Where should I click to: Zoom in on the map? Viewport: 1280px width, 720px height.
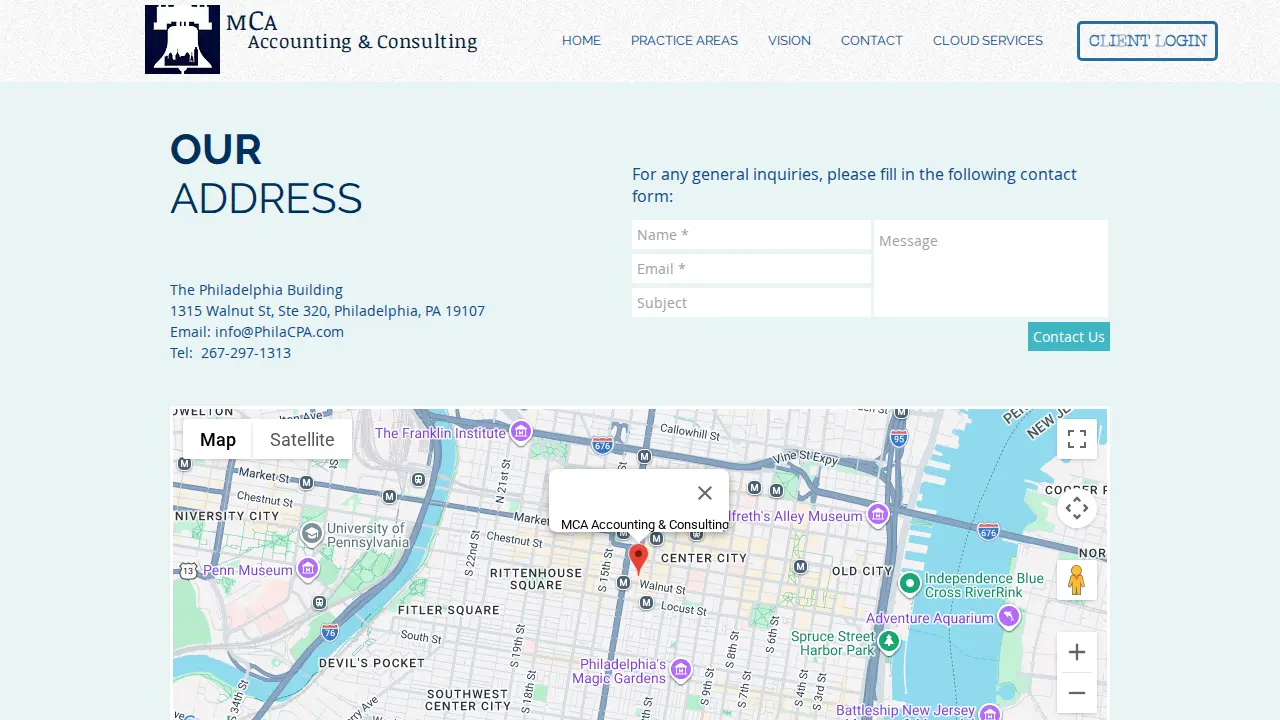click(x=1077, y=652)
